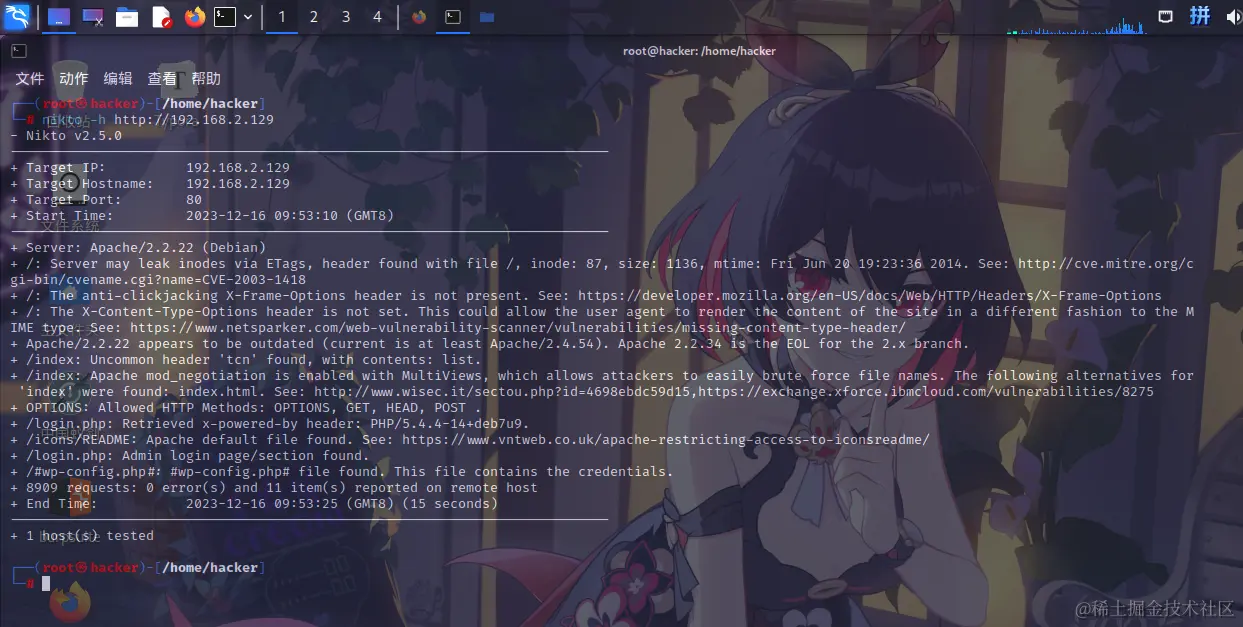Click the wisec.it sectou.php link
Screen dimensions: 1243x627
tap(501, 392)
